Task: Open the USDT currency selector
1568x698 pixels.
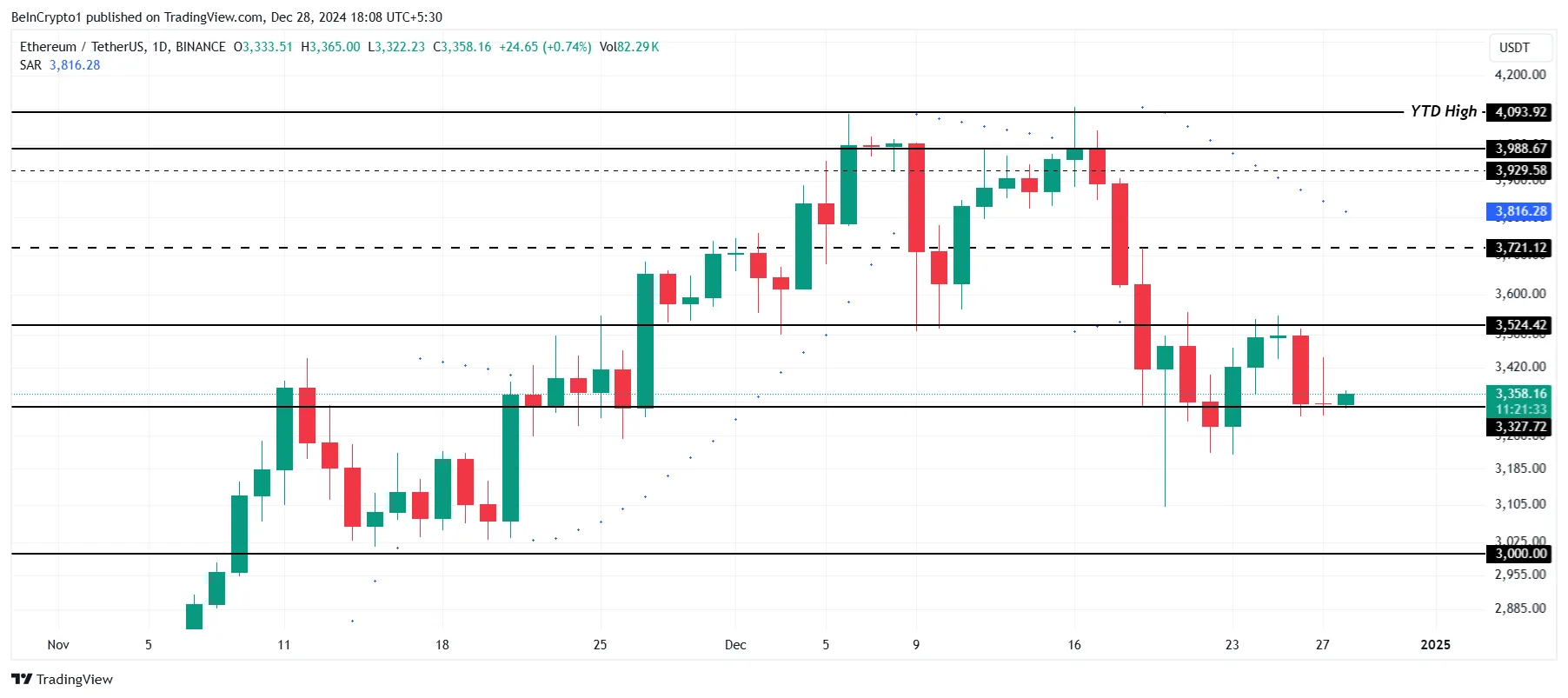Action: click(x=1514, y=48)
